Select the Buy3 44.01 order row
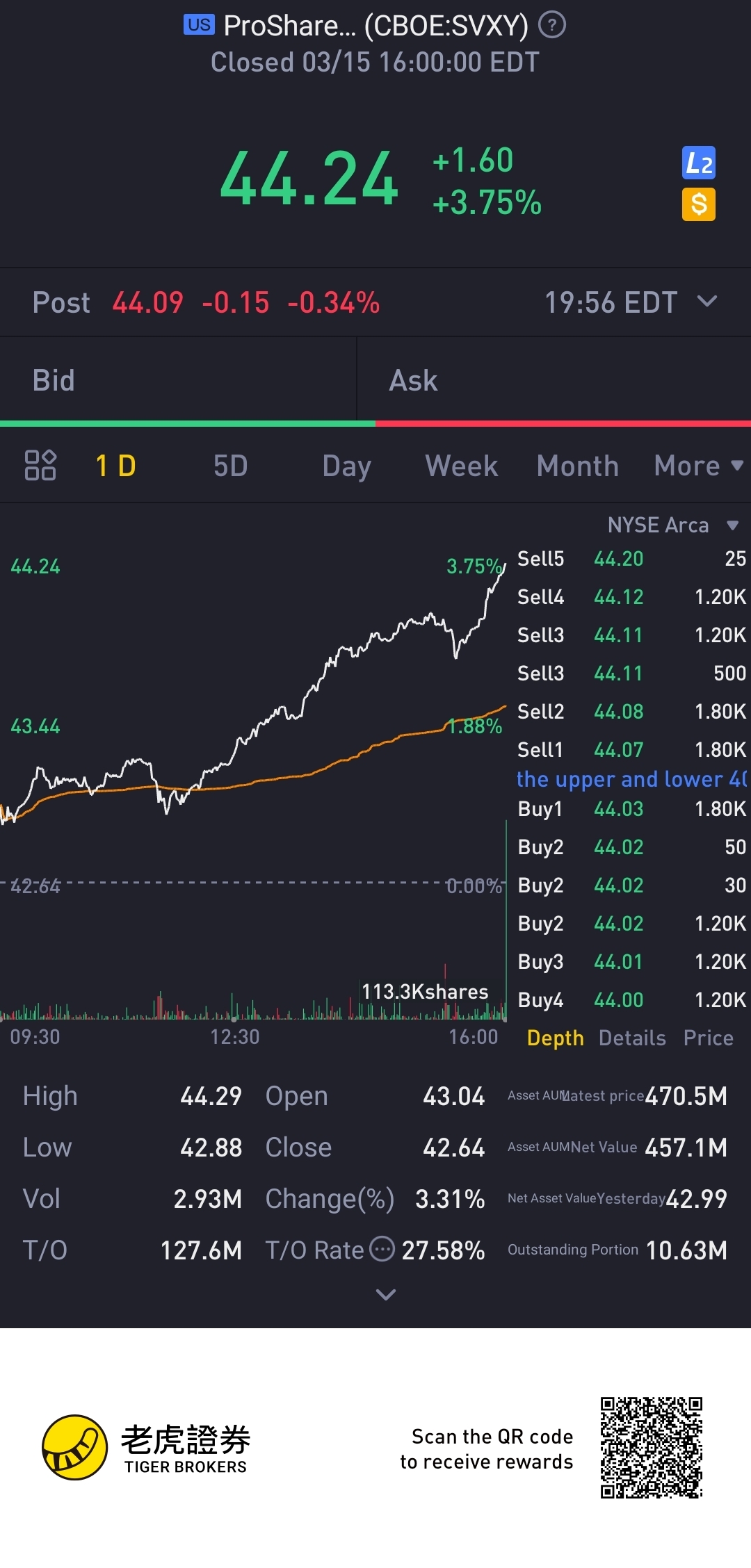This screenshot has height=1568, width=751. click(x=631, y=962)
